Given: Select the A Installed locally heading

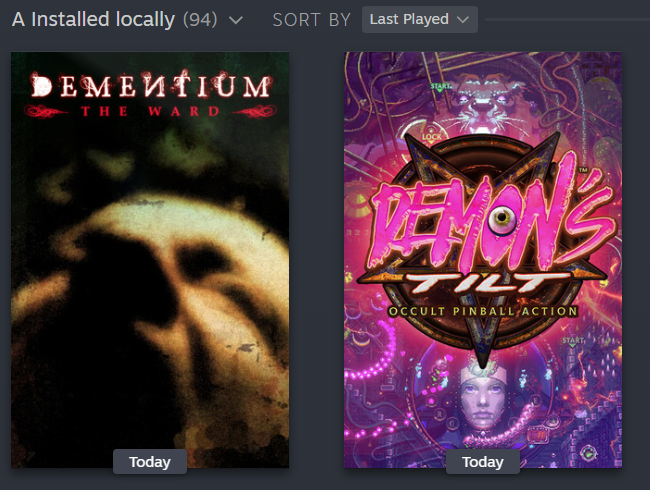Looking at the screenshot, I should click(x=93, y=19).
